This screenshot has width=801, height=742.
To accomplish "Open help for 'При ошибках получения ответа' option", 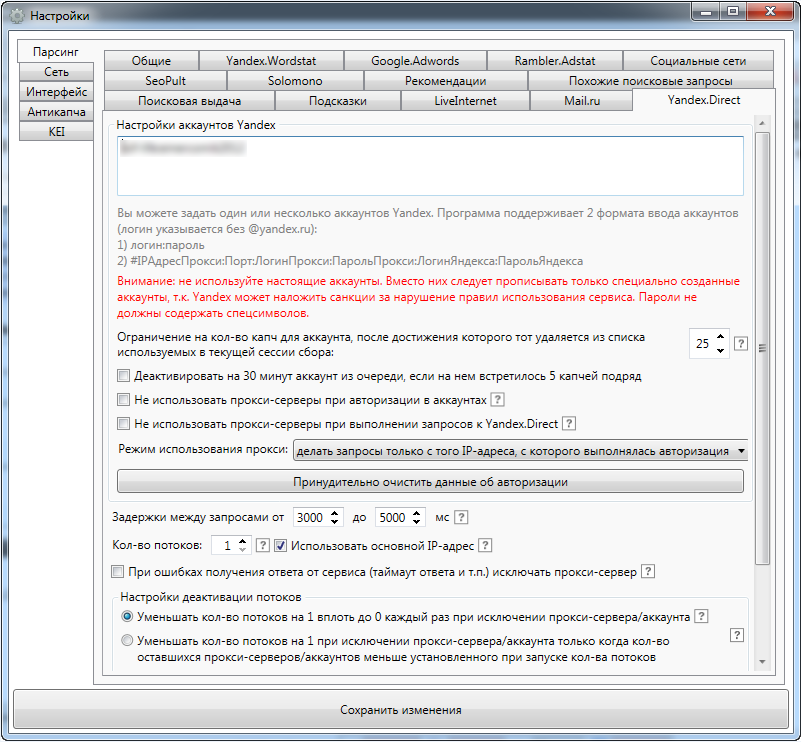I will (x=648, y=571).
